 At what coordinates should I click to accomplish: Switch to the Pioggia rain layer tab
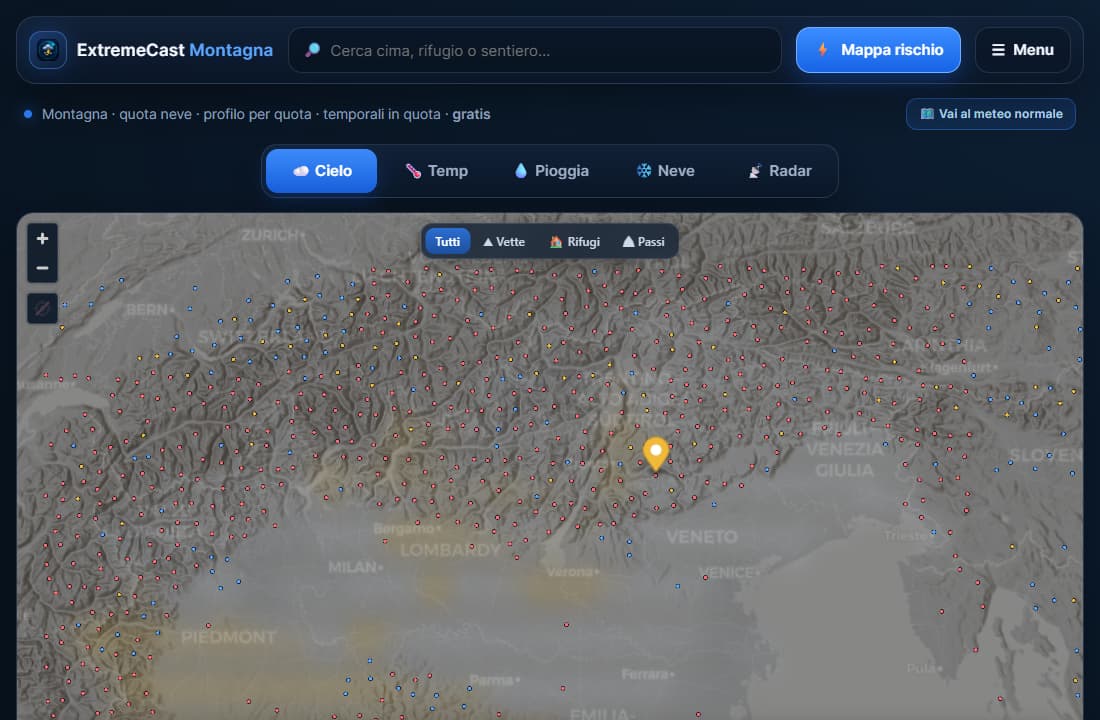point(551,171)
